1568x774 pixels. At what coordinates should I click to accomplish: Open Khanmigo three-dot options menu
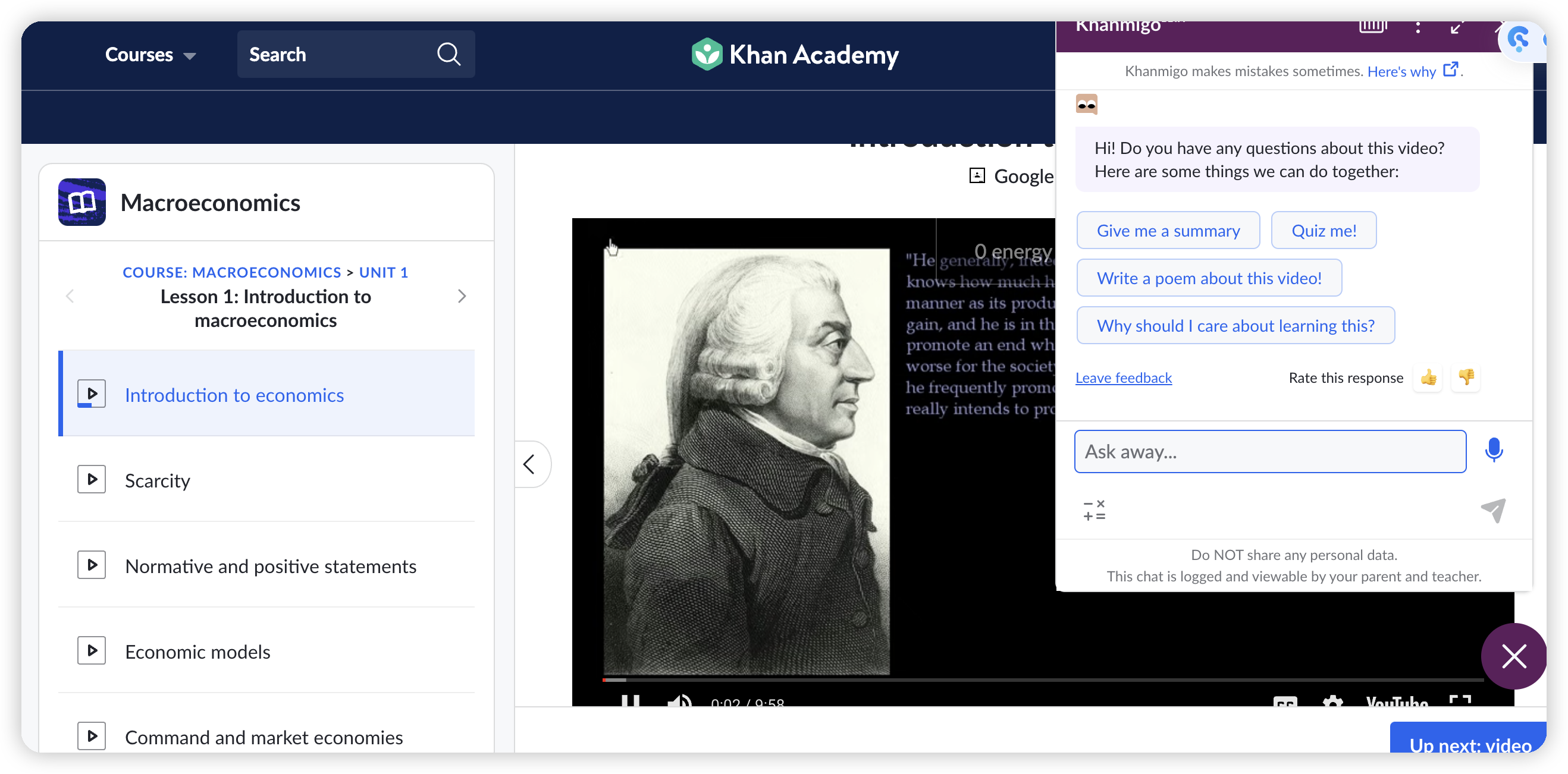pyautogui.click(x=1418, y=27)
